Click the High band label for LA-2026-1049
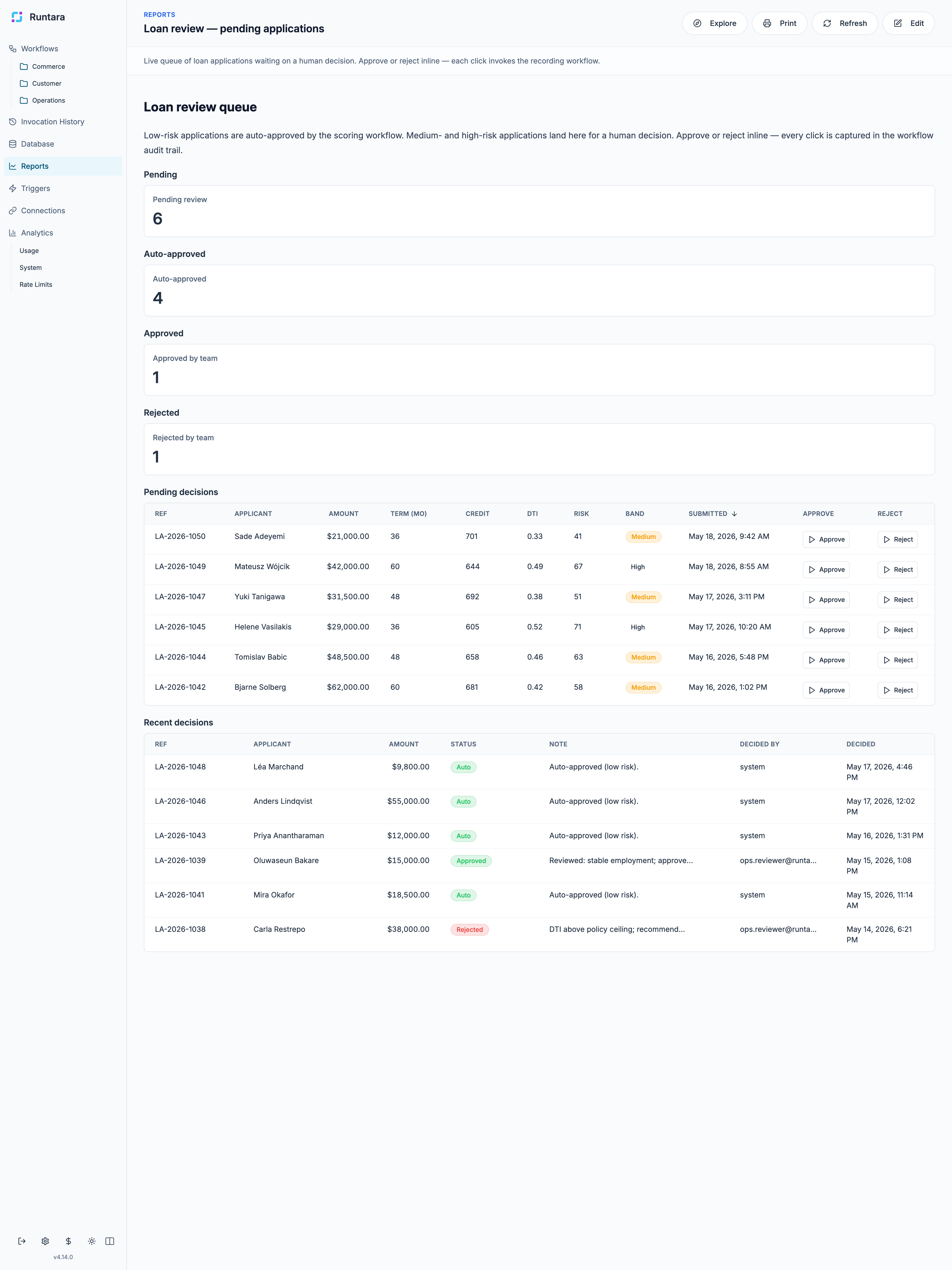 [638, 567]
